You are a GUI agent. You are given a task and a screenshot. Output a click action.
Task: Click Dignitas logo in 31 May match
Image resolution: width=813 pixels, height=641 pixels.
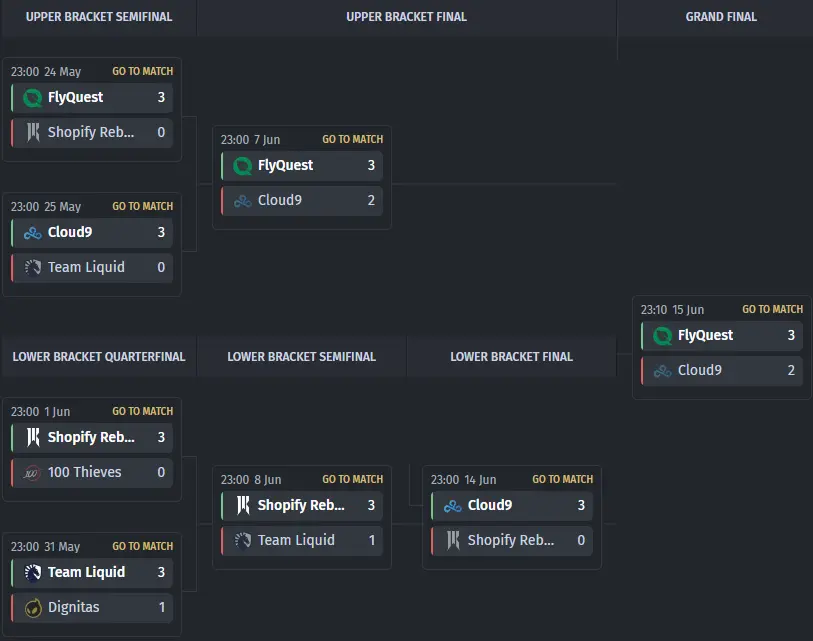(33, 607)
